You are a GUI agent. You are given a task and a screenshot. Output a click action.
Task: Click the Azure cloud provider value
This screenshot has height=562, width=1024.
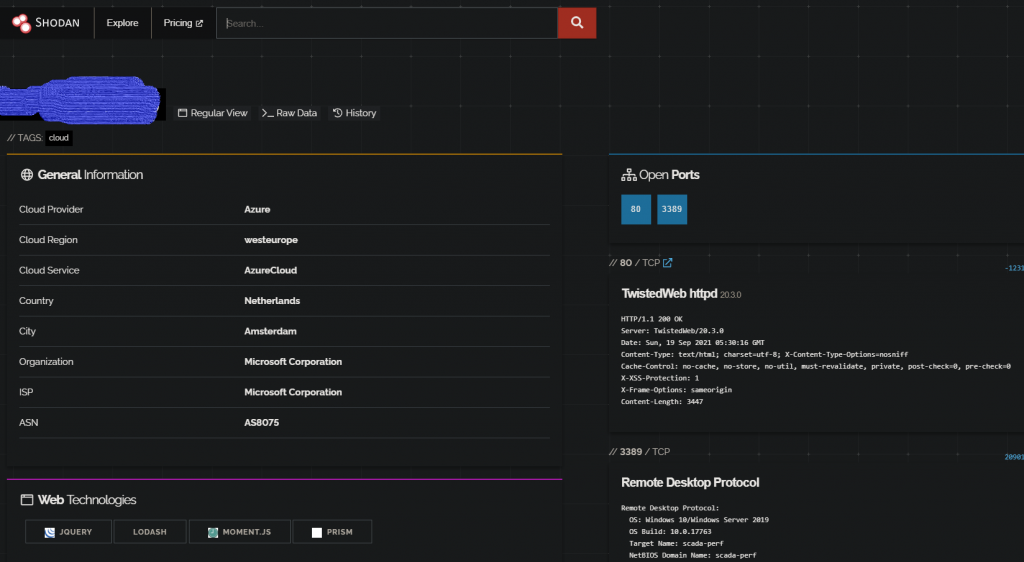(x=257, y=210)
